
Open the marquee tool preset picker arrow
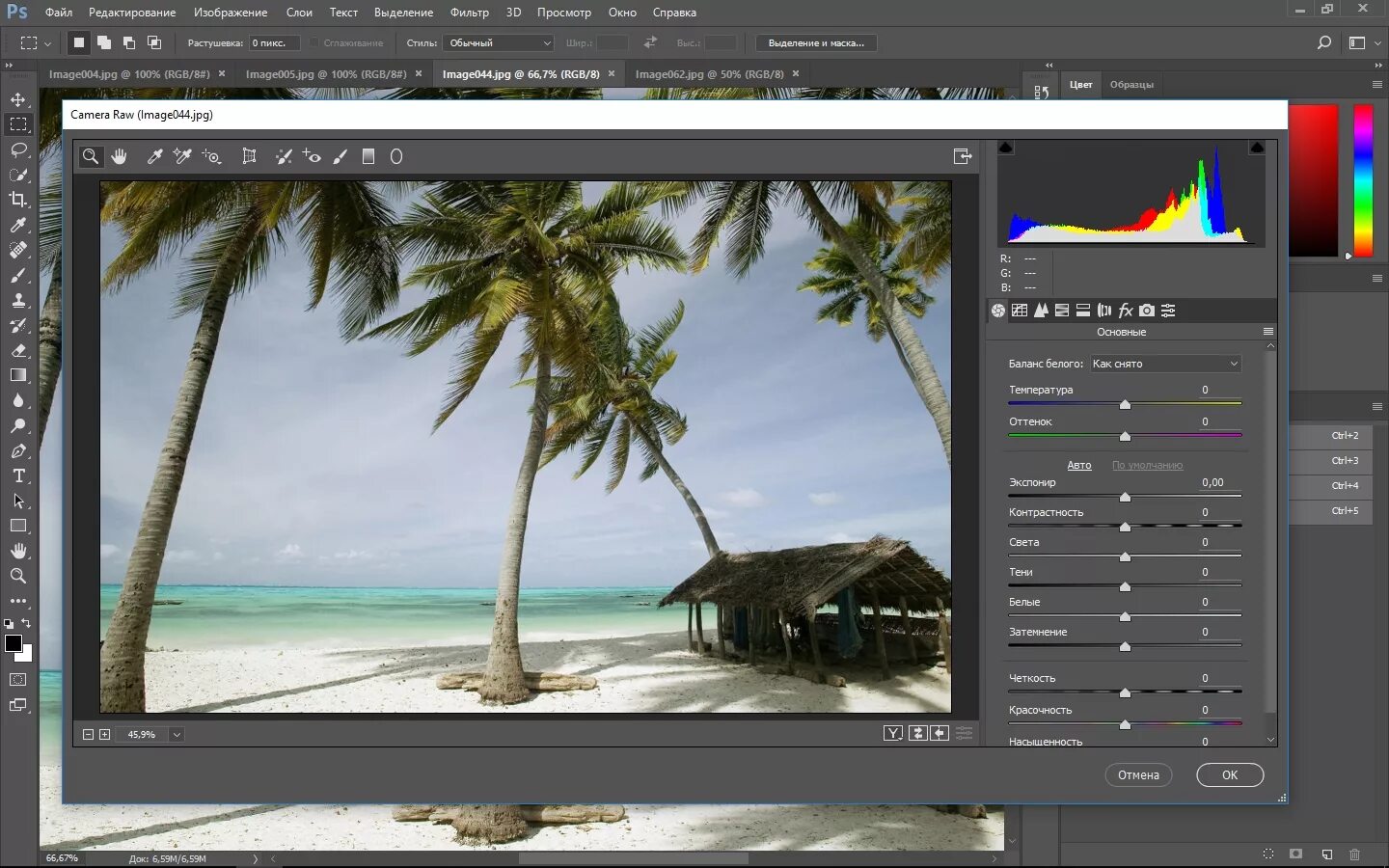point(47,43)
